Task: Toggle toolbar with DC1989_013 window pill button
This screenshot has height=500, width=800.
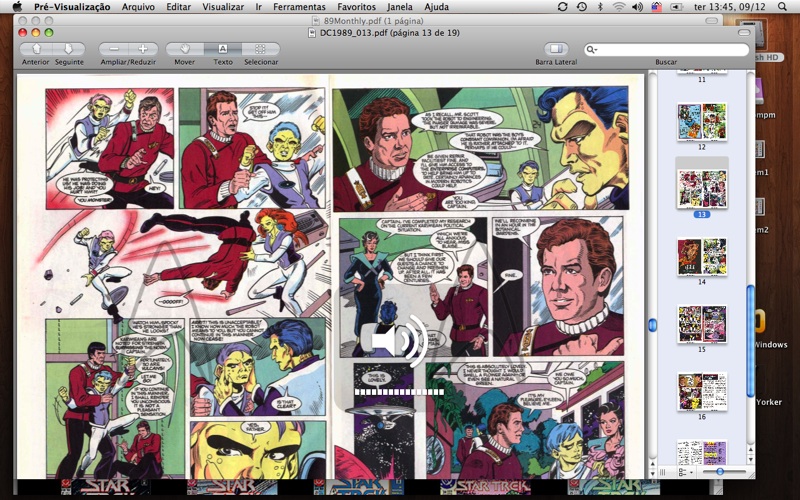Action: (x=744, y=33)
